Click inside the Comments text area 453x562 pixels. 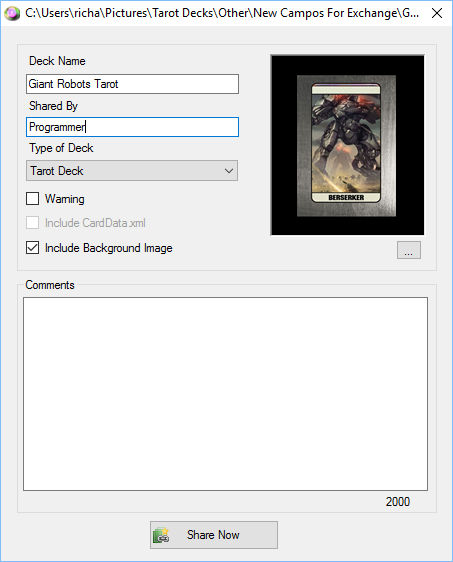coord(225,394)
